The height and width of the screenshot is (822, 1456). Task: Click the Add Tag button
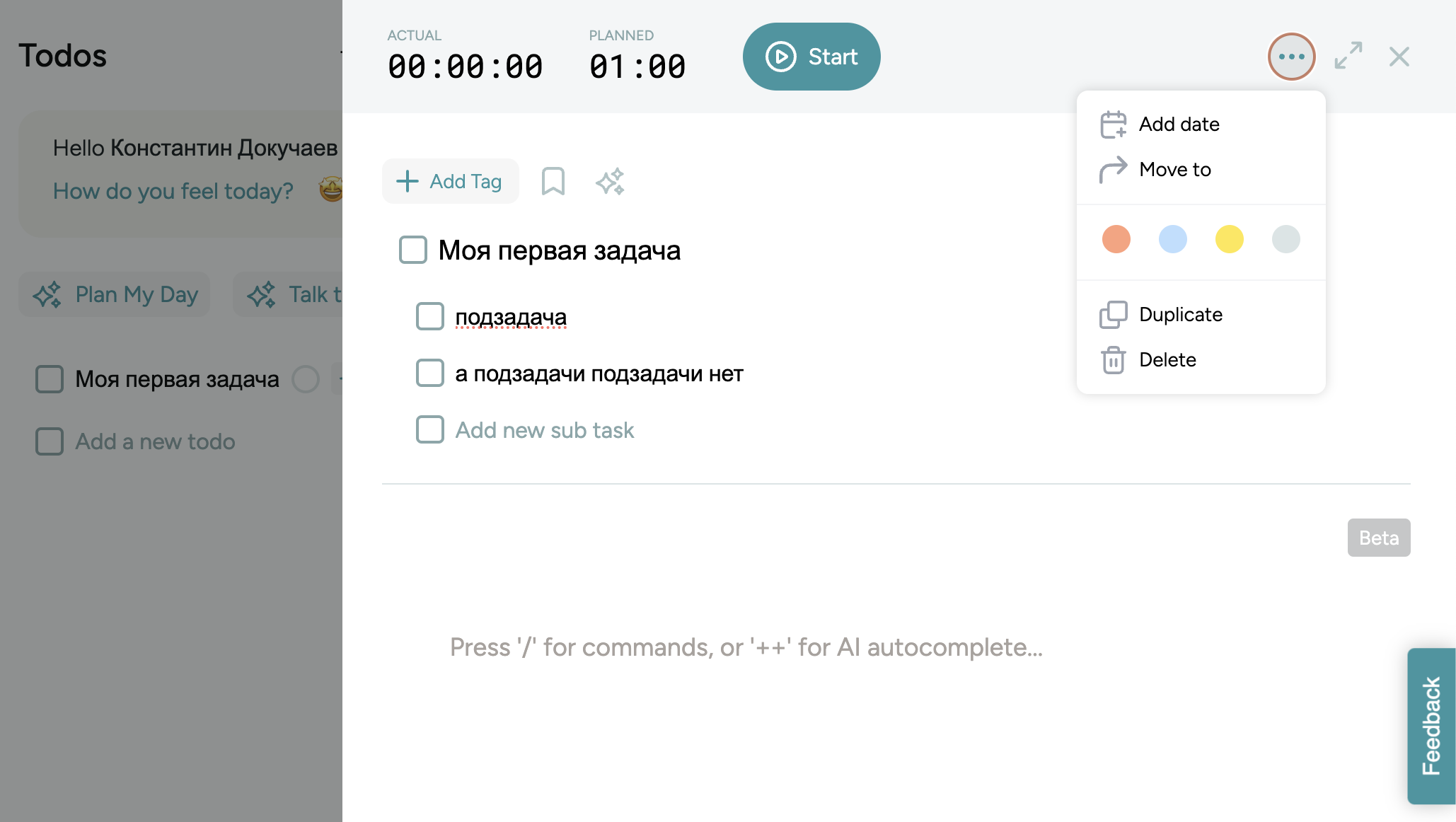(x=451, y=181)
